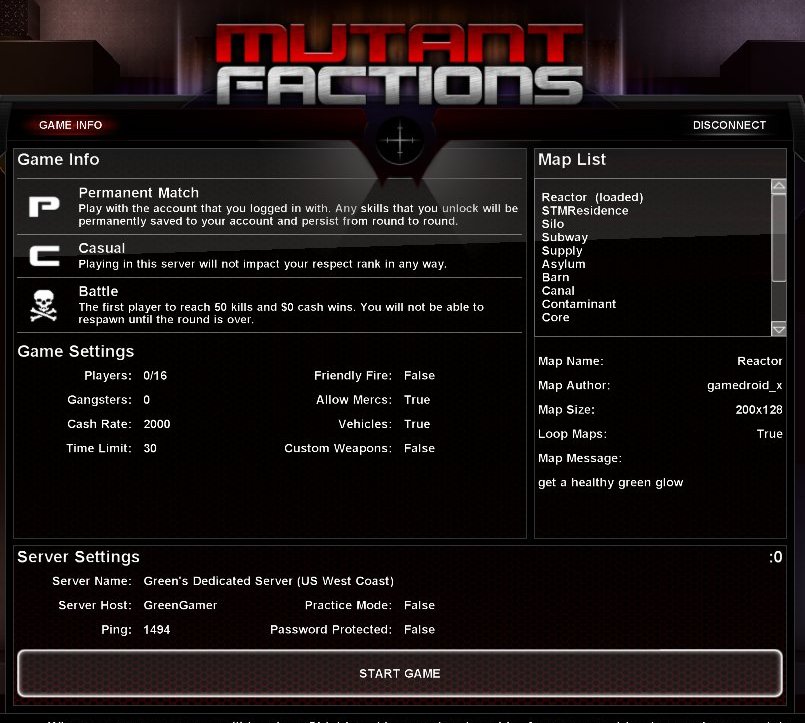
Task: Click the Gangsters value 0
Action: tap(147, 399)
